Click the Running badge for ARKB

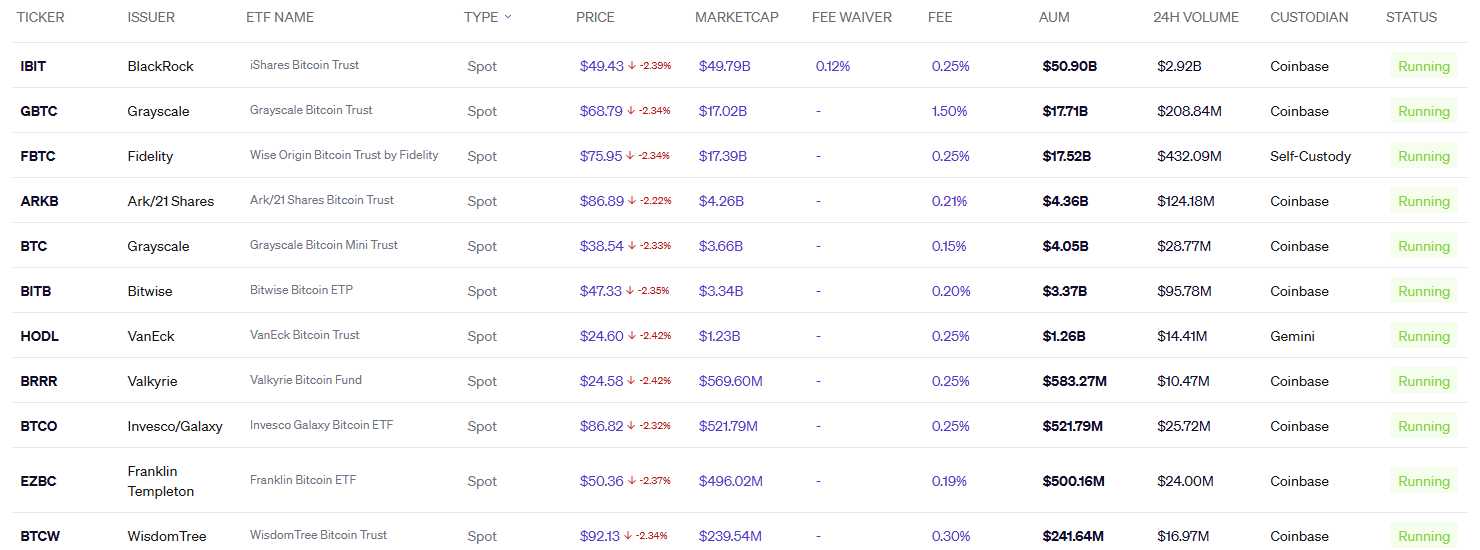pyautogui.click(x=1423, y=201)
